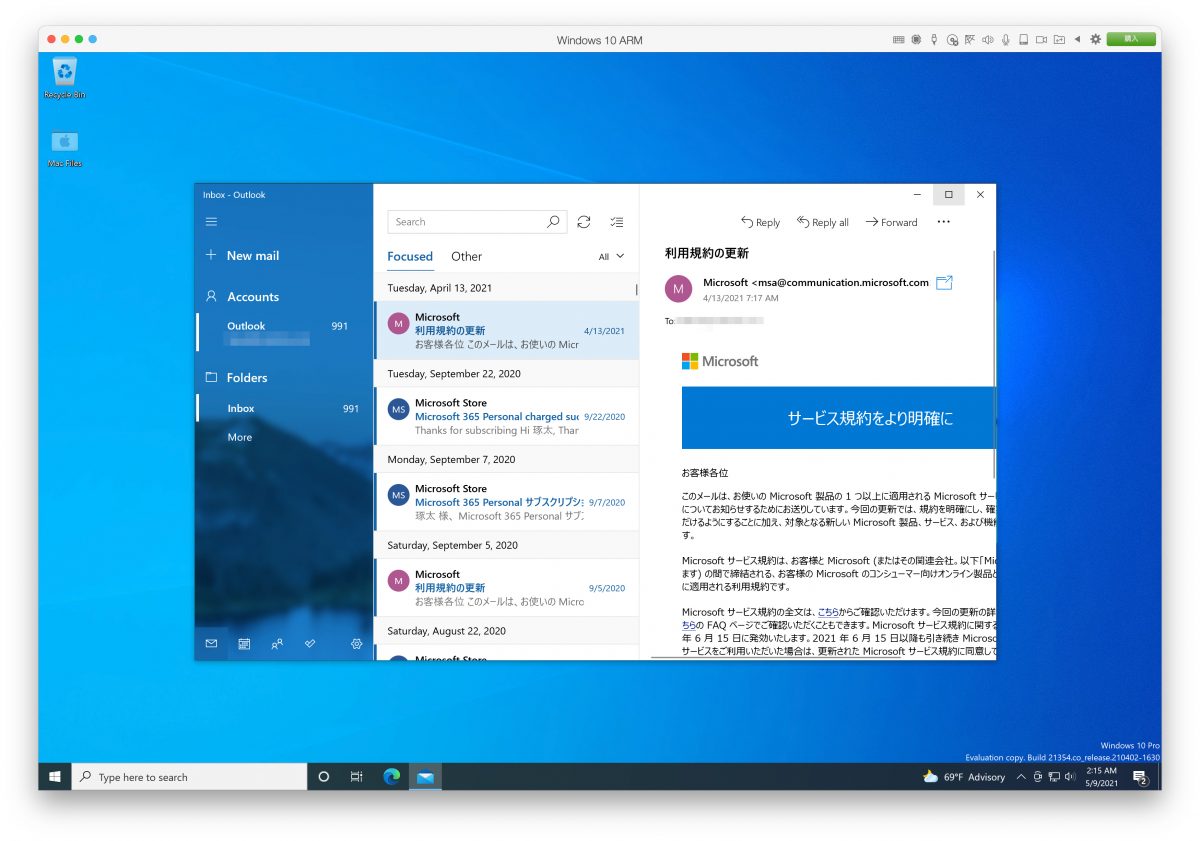The image size is (1200, 841).
Task: Open the Recycle Bin desktop icon
Action: 65,78
